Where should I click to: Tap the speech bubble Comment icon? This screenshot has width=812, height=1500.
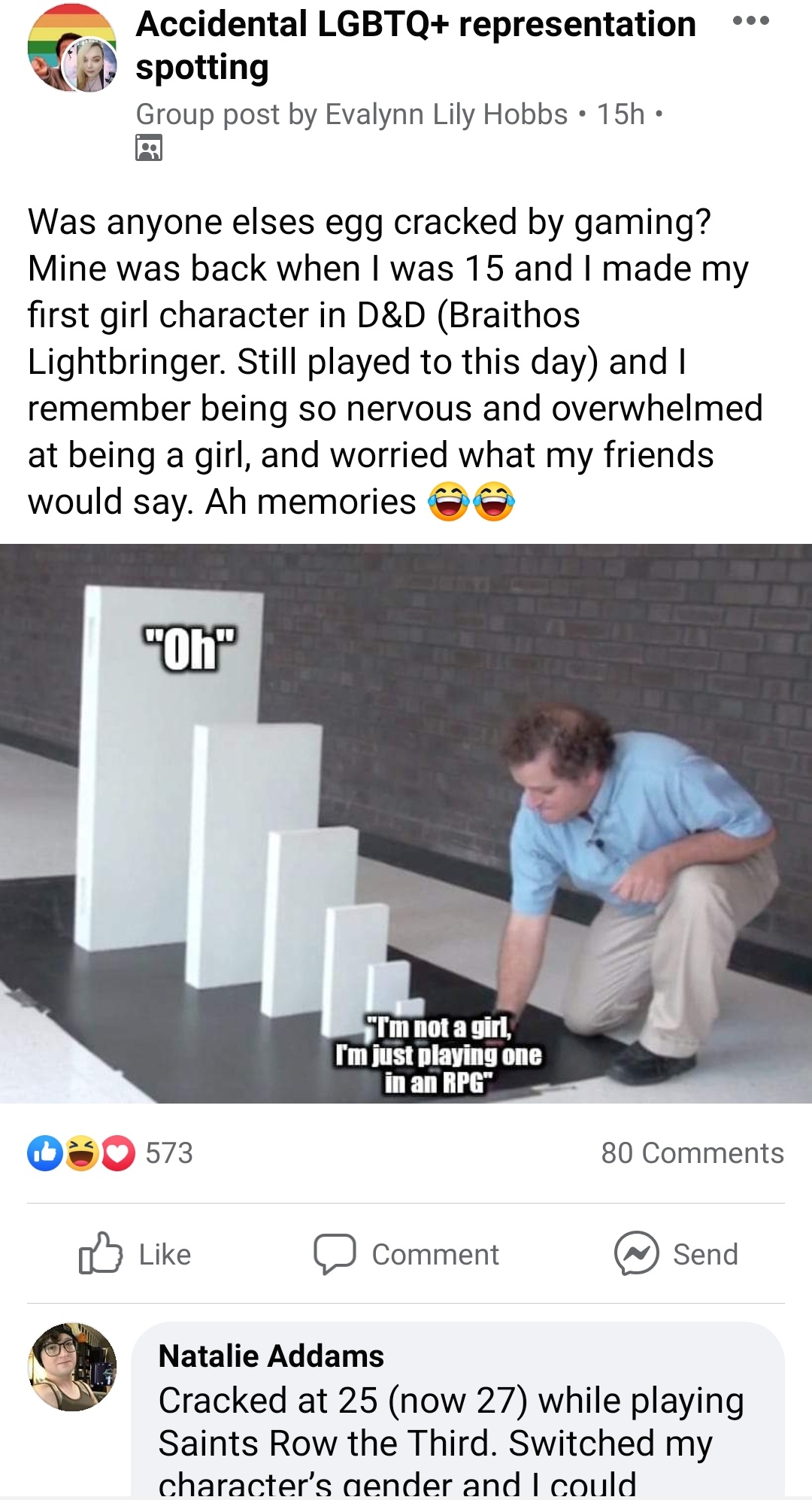(x=335, y=1254)
